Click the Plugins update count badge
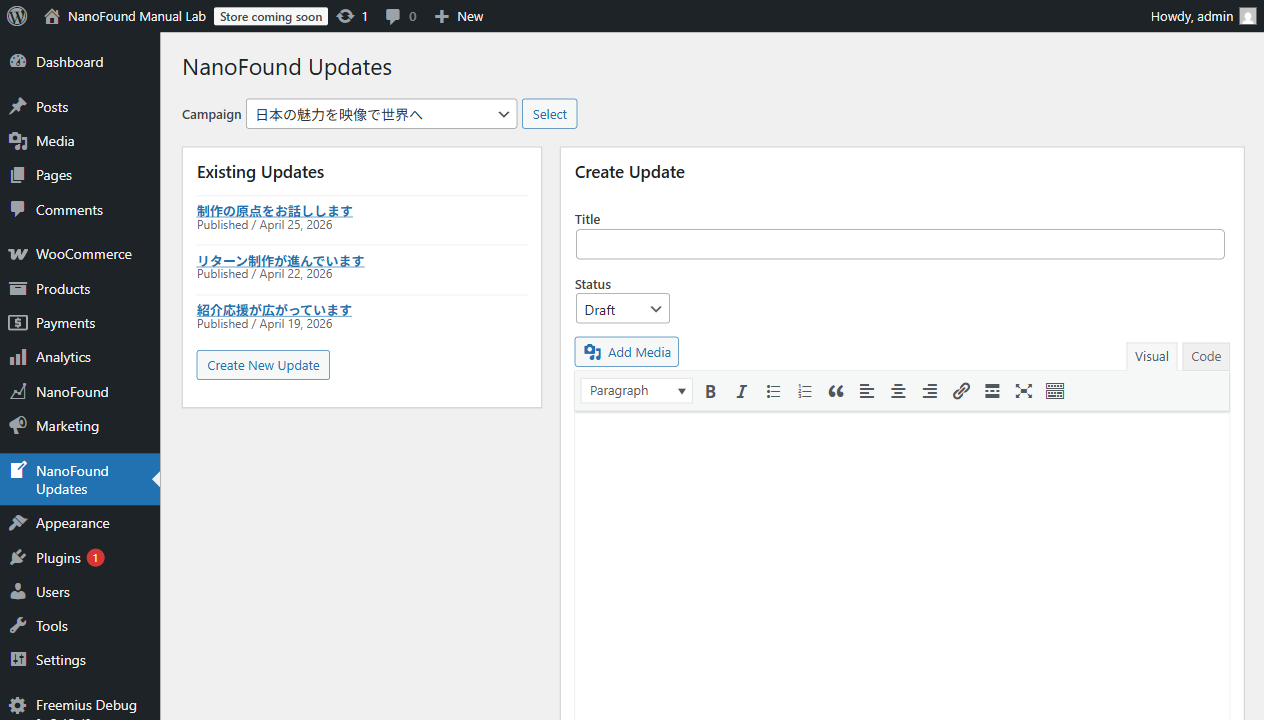Screen dimensions: 1264x720 coord(95,558)
